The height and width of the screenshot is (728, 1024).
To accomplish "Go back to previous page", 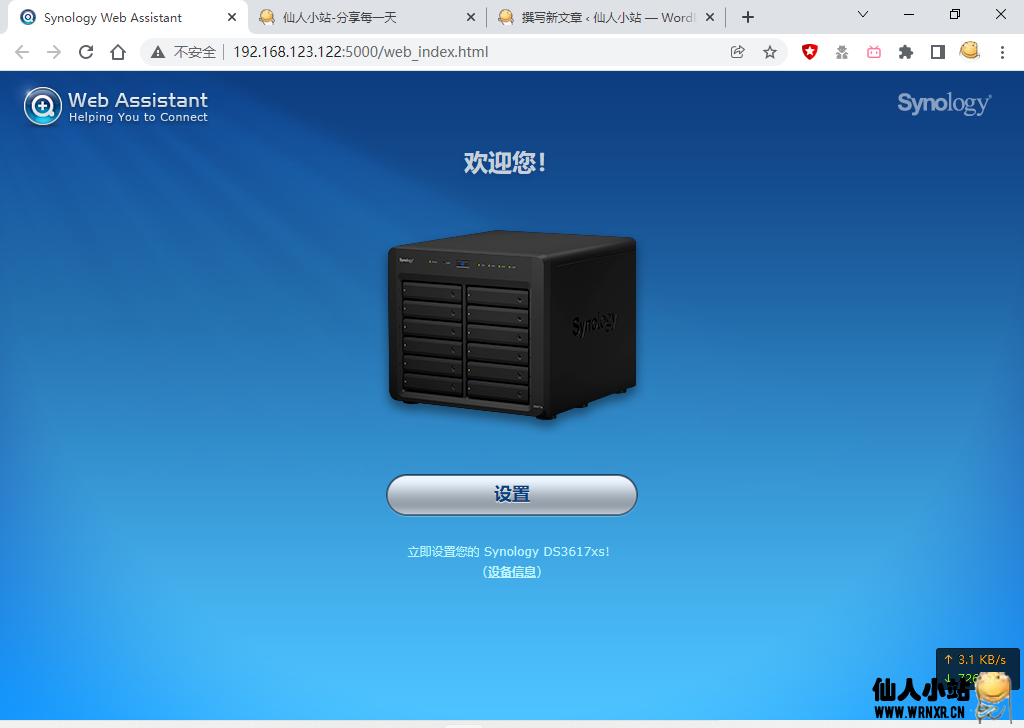I will point(22,52).
